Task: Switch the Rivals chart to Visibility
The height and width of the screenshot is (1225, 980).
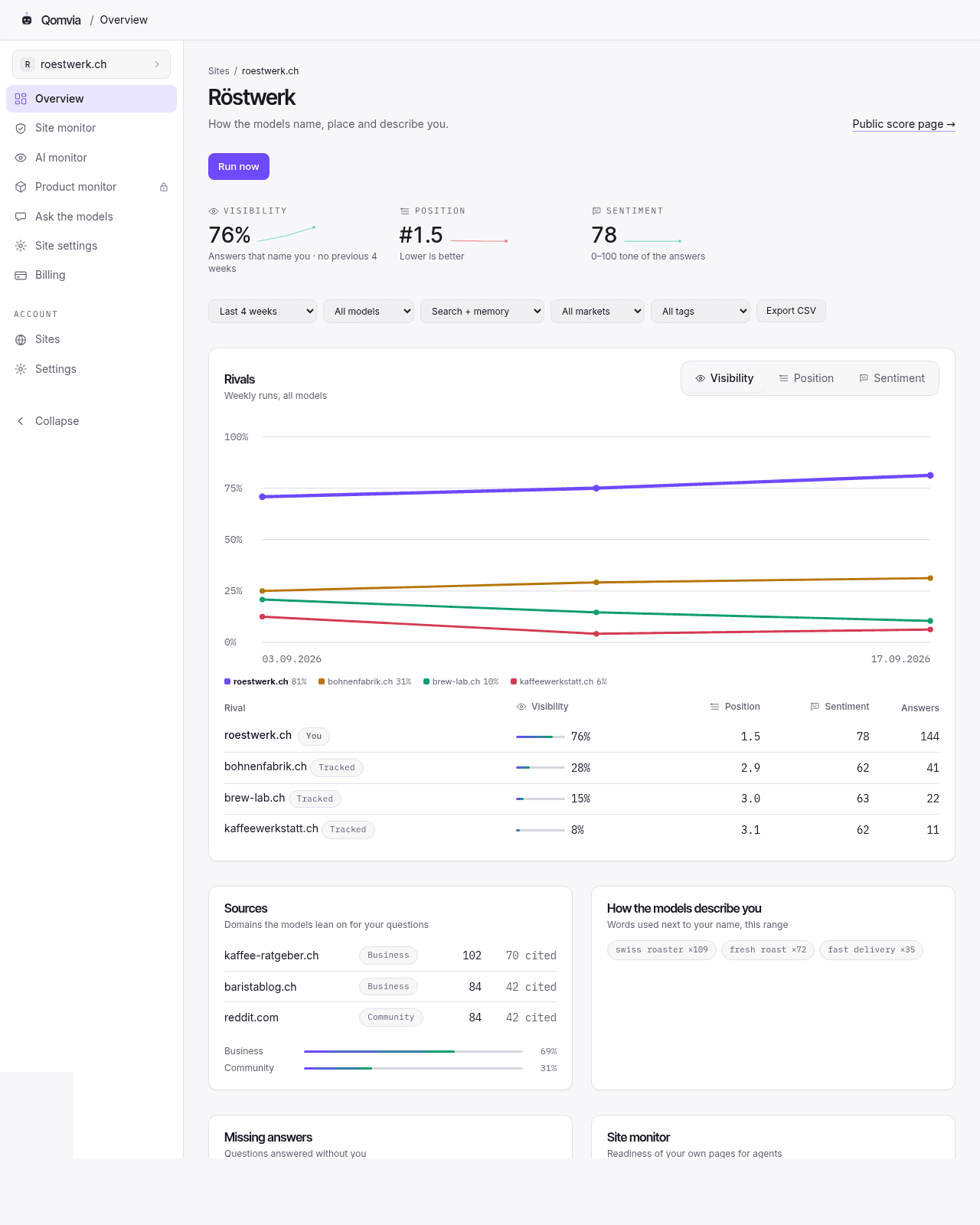Action: pyautogui.click(x=724, y=378)
